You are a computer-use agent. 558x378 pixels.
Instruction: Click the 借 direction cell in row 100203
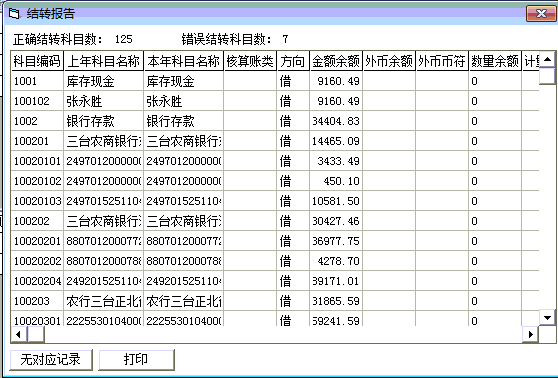point(293,301)
